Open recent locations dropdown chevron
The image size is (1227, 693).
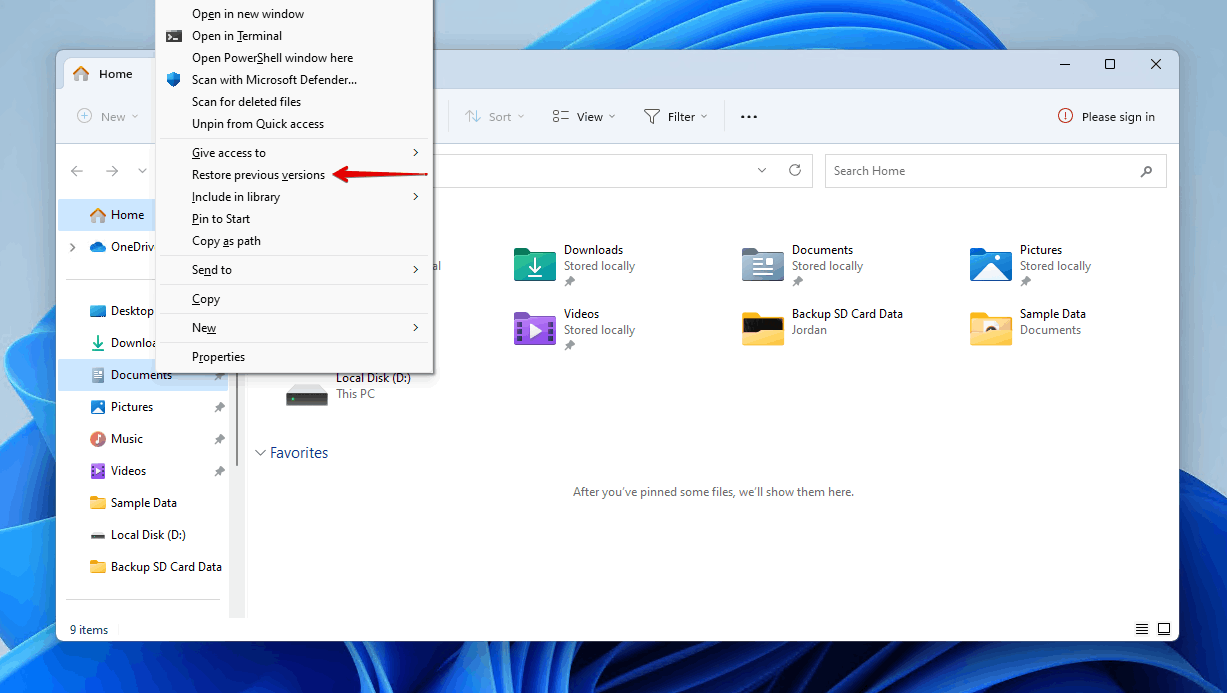(x=143, y=171)
